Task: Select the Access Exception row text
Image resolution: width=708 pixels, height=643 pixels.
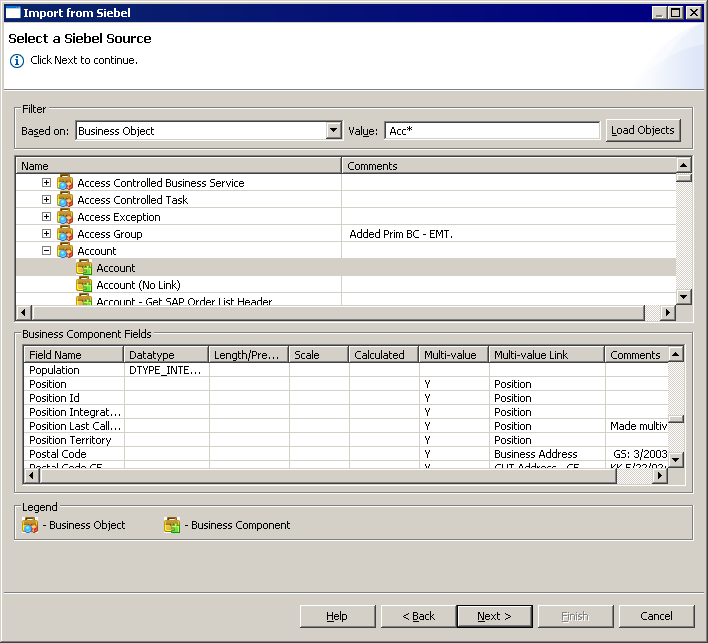Action: 119,217
